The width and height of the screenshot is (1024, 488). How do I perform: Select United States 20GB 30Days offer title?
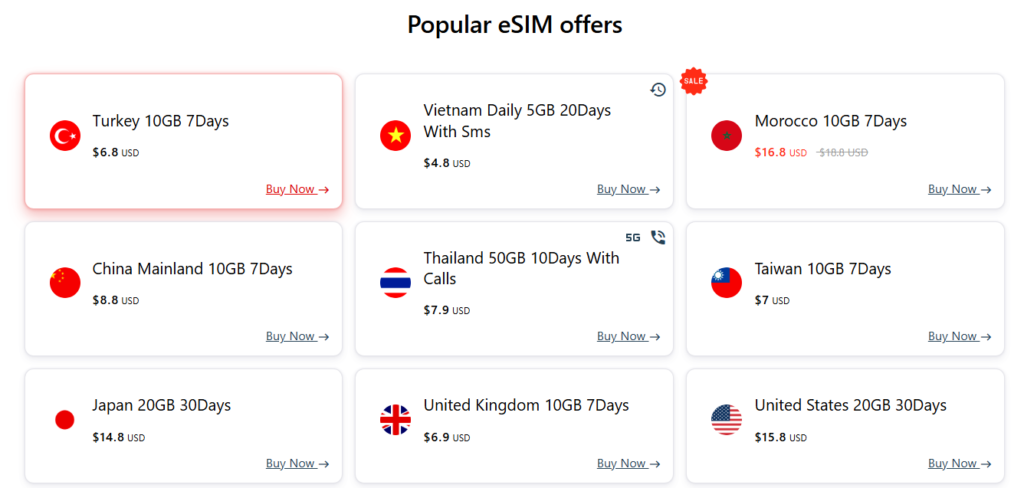tap(850, 405)
